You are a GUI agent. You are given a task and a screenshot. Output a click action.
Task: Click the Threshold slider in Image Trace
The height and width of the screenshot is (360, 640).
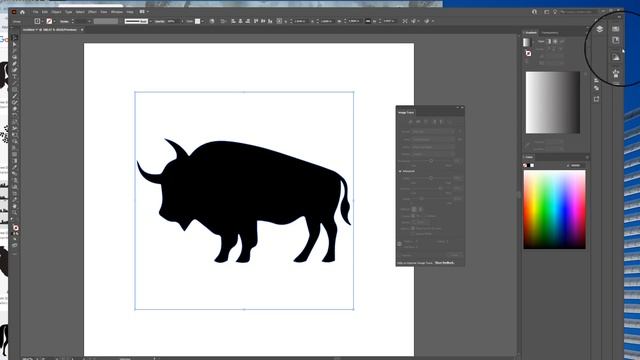[431, 161]
